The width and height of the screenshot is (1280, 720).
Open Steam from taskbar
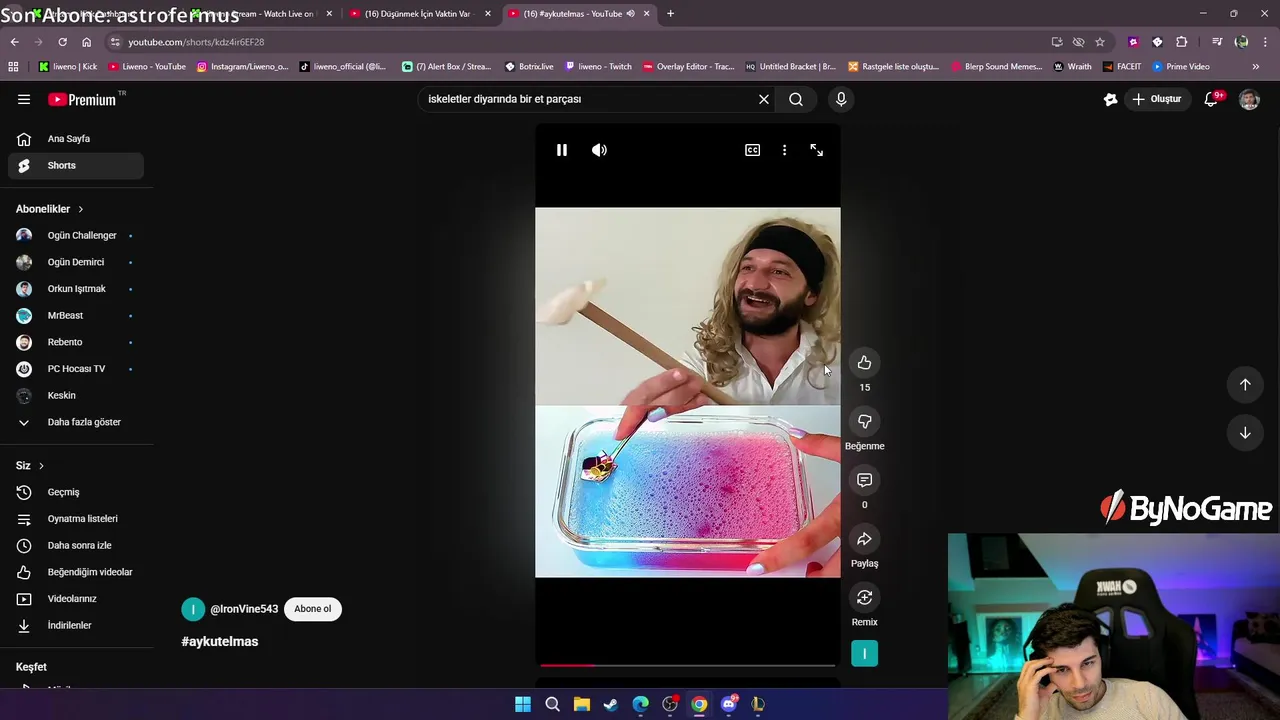coord(611,705)
